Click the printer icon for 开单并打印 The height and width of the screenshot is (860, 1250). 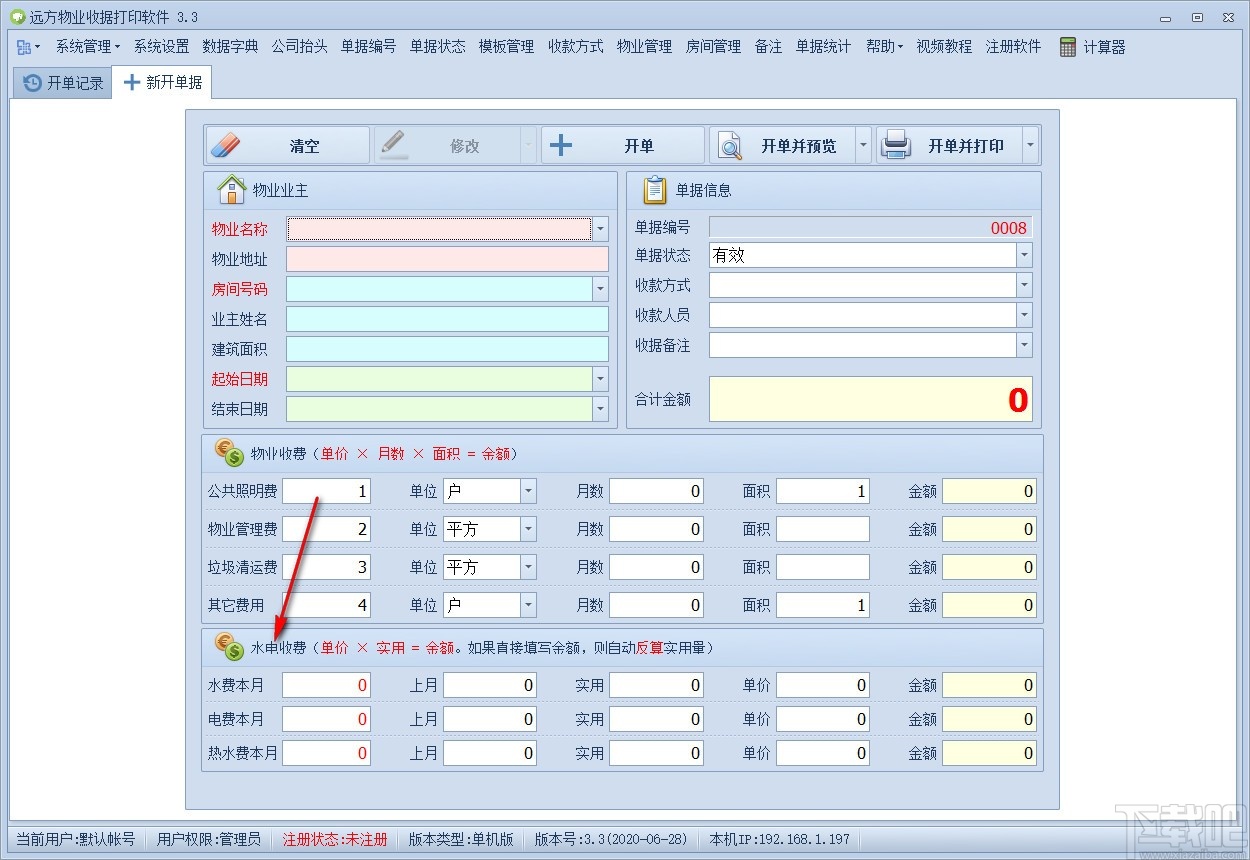[x=897, y=144]
